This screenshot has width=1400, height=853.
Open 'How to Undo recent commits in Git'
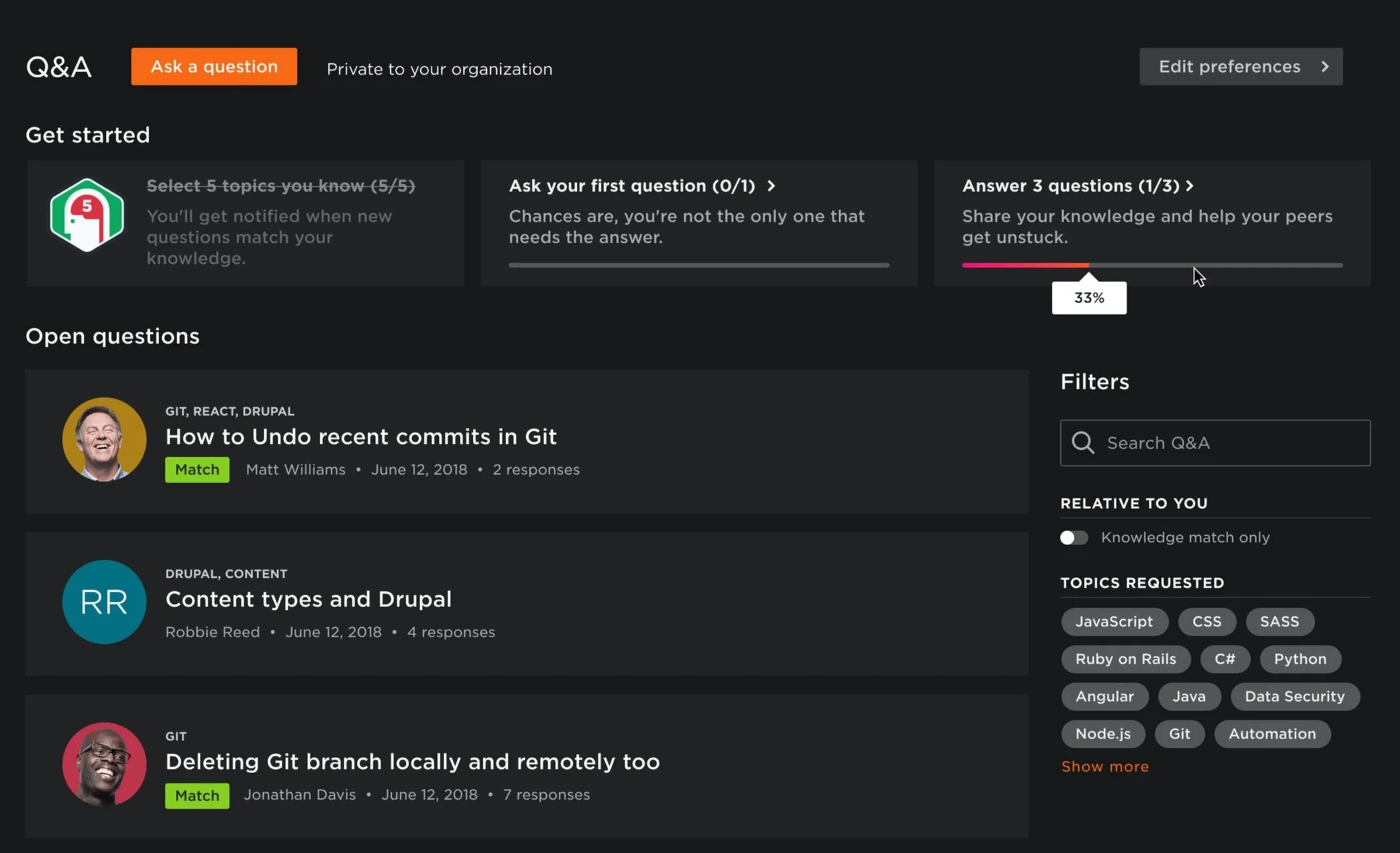[x=360, y=436]
